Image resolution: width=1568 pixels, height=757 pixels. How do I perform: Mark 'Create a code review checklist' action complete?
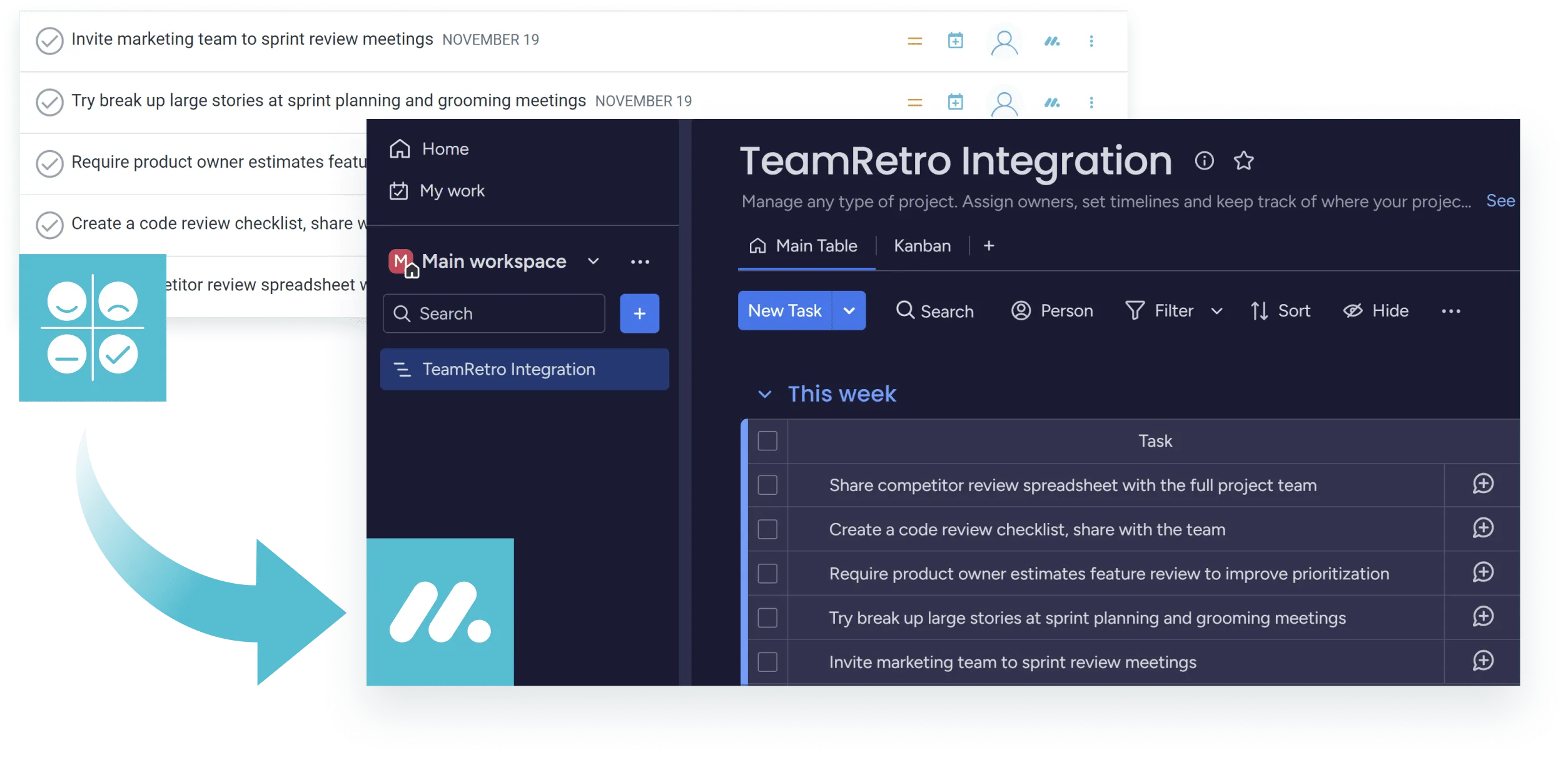click(49, 225)
